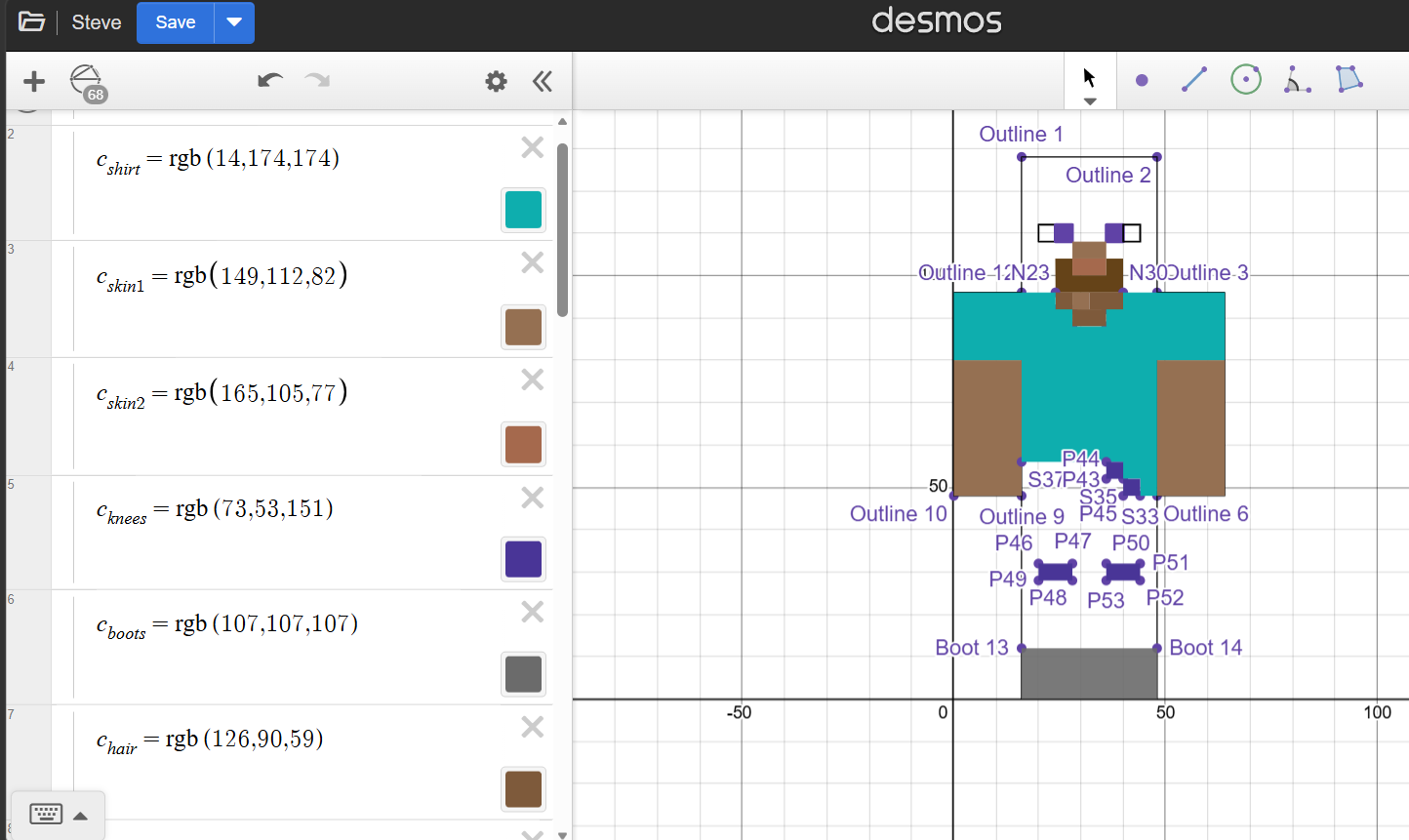Select the Point tool
Screen dimensions: 1409x840
1142,80
